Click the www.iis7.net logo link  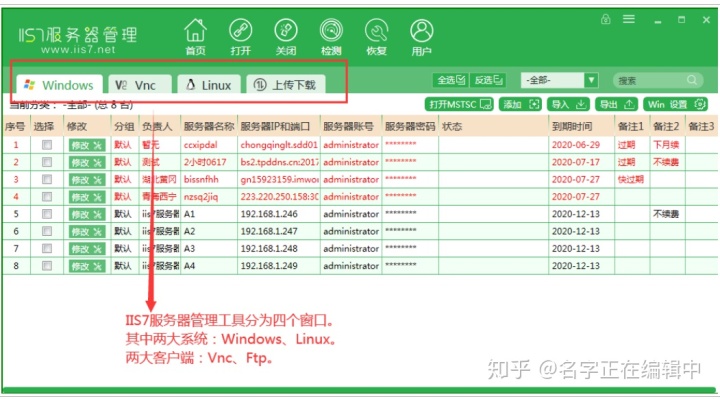78,50
